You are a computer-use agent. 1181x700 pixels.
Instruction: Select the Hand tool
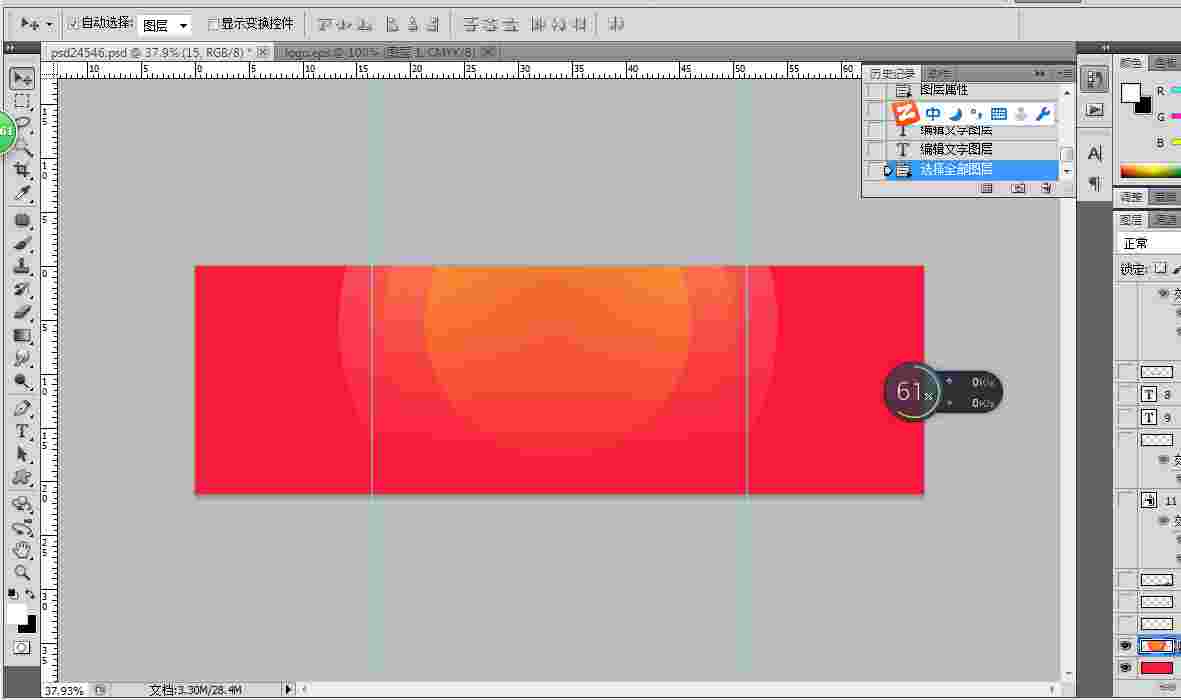pyautogui.click(x=22, y=550)
